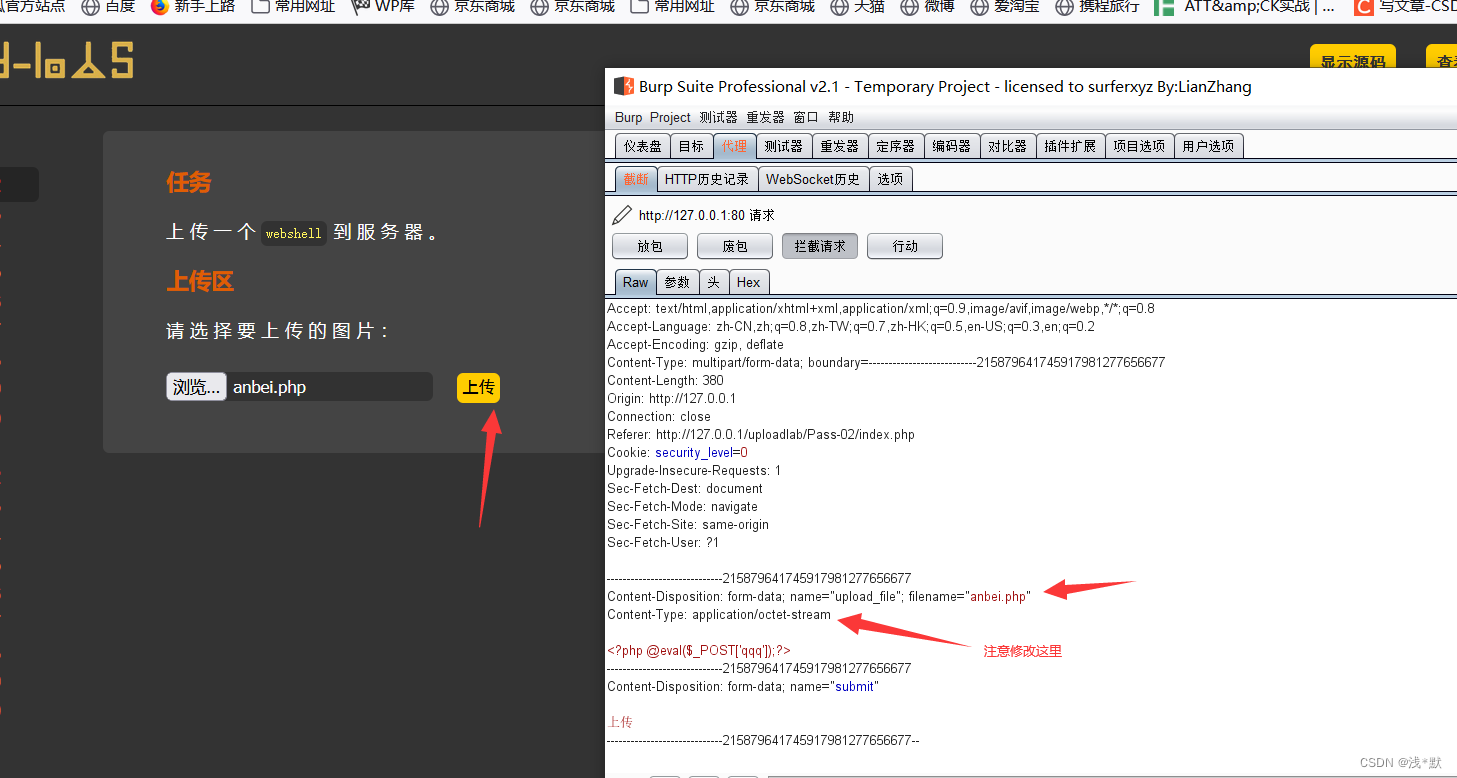The height and width of the screenshot is (778, 1457).
Task: Click the Upgrade-Insecure-Requests: 1 line
Action: 694,471
